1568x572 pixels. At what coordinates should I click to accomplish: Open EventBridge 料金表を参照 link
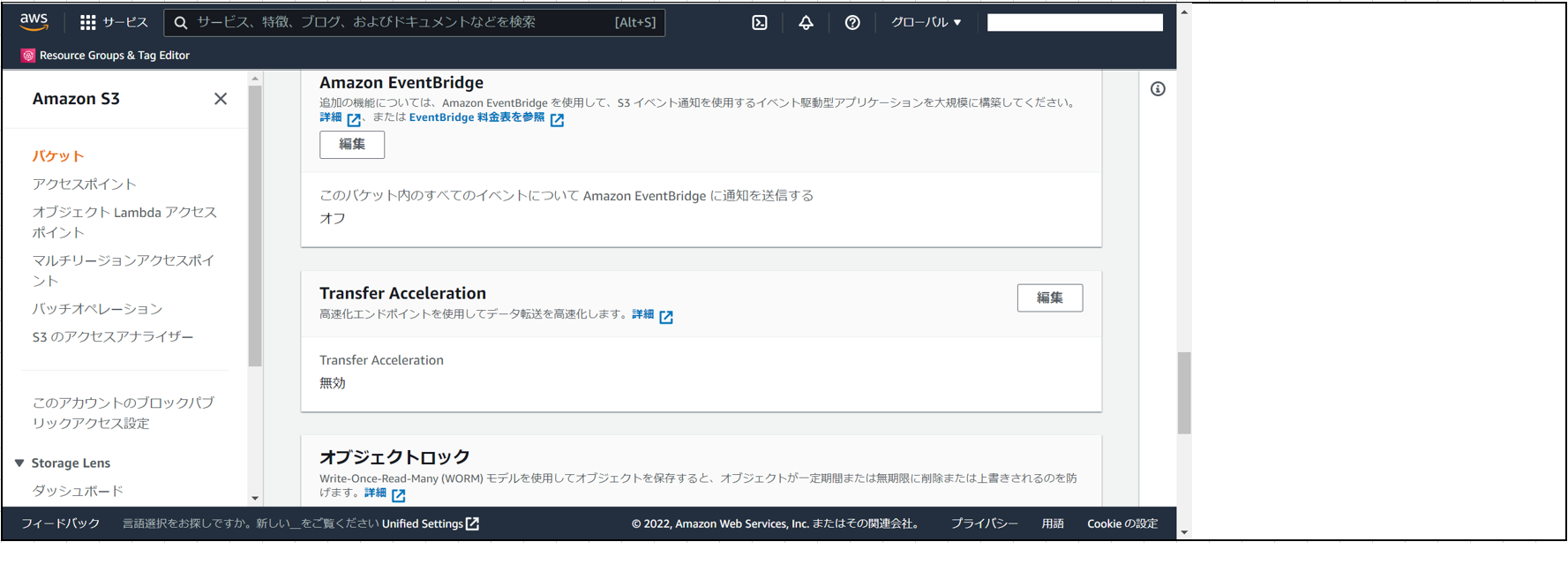click(476, 117)
